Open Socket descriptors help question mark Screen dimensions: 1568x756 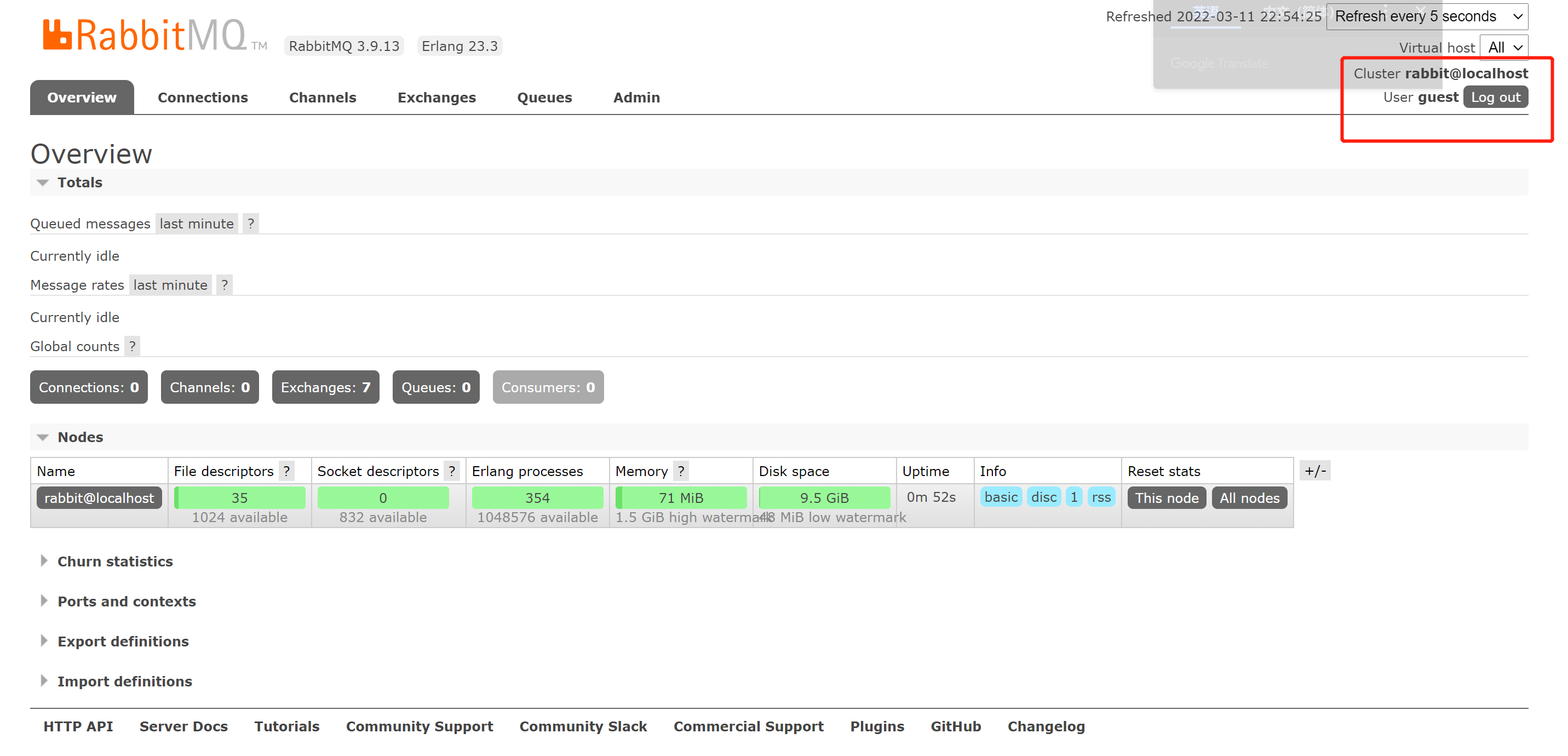pyautogui.click(x=452, y=471)
